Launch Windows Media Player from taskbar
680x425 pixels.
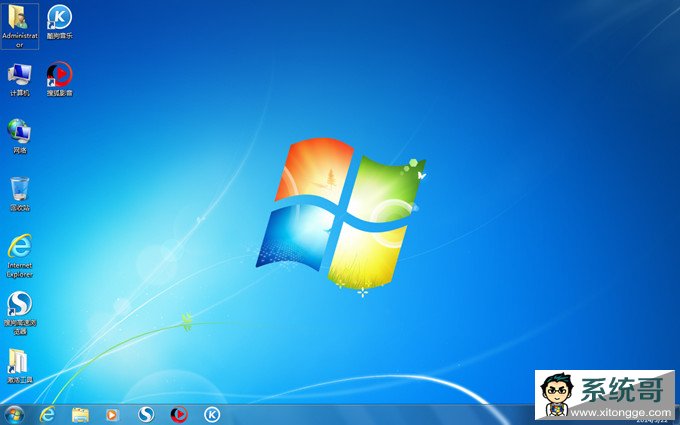[x=112, y=415]
